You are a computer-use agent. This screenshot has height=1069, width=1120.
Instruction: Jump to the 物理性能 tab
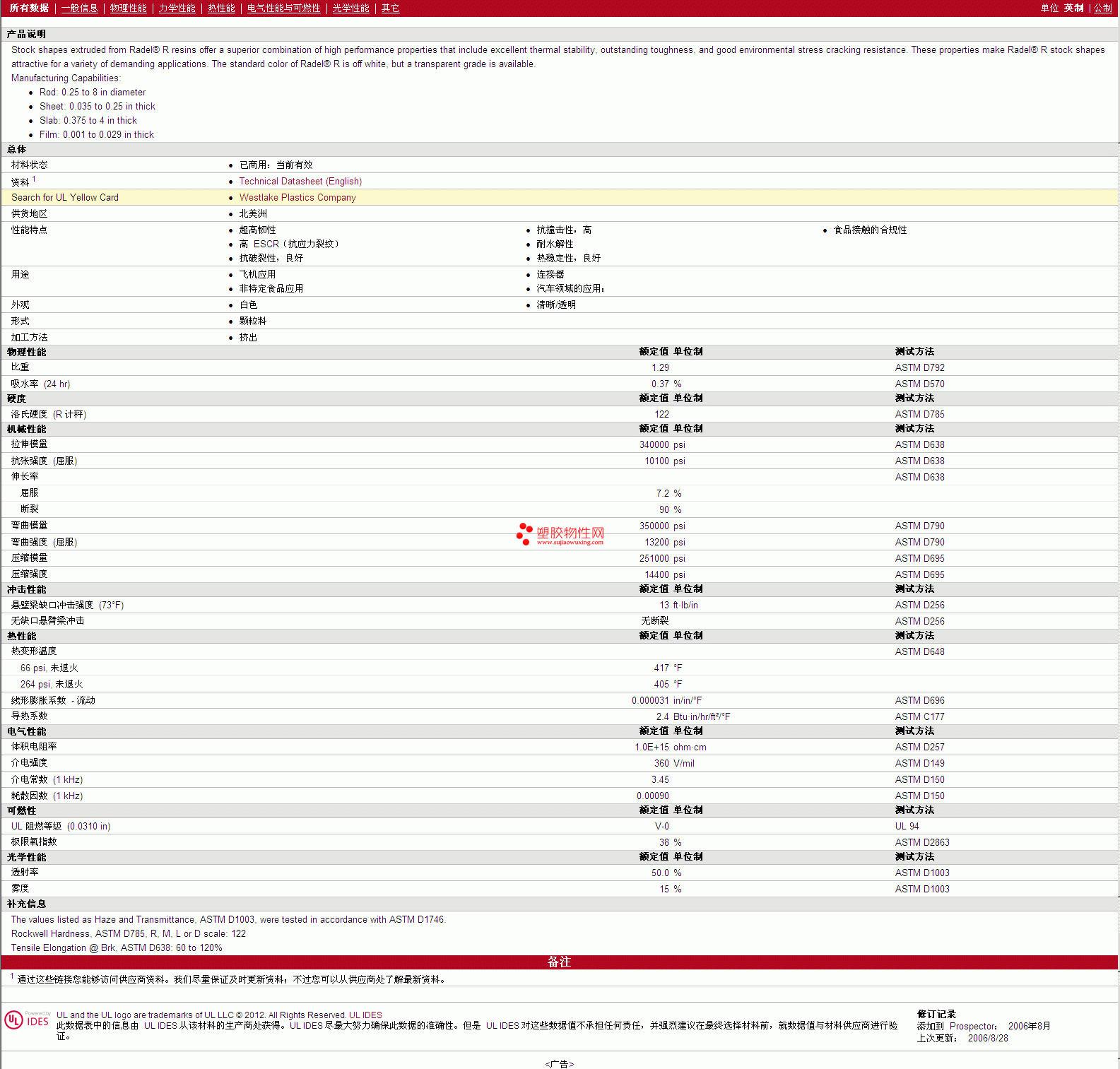coord(128,8)
